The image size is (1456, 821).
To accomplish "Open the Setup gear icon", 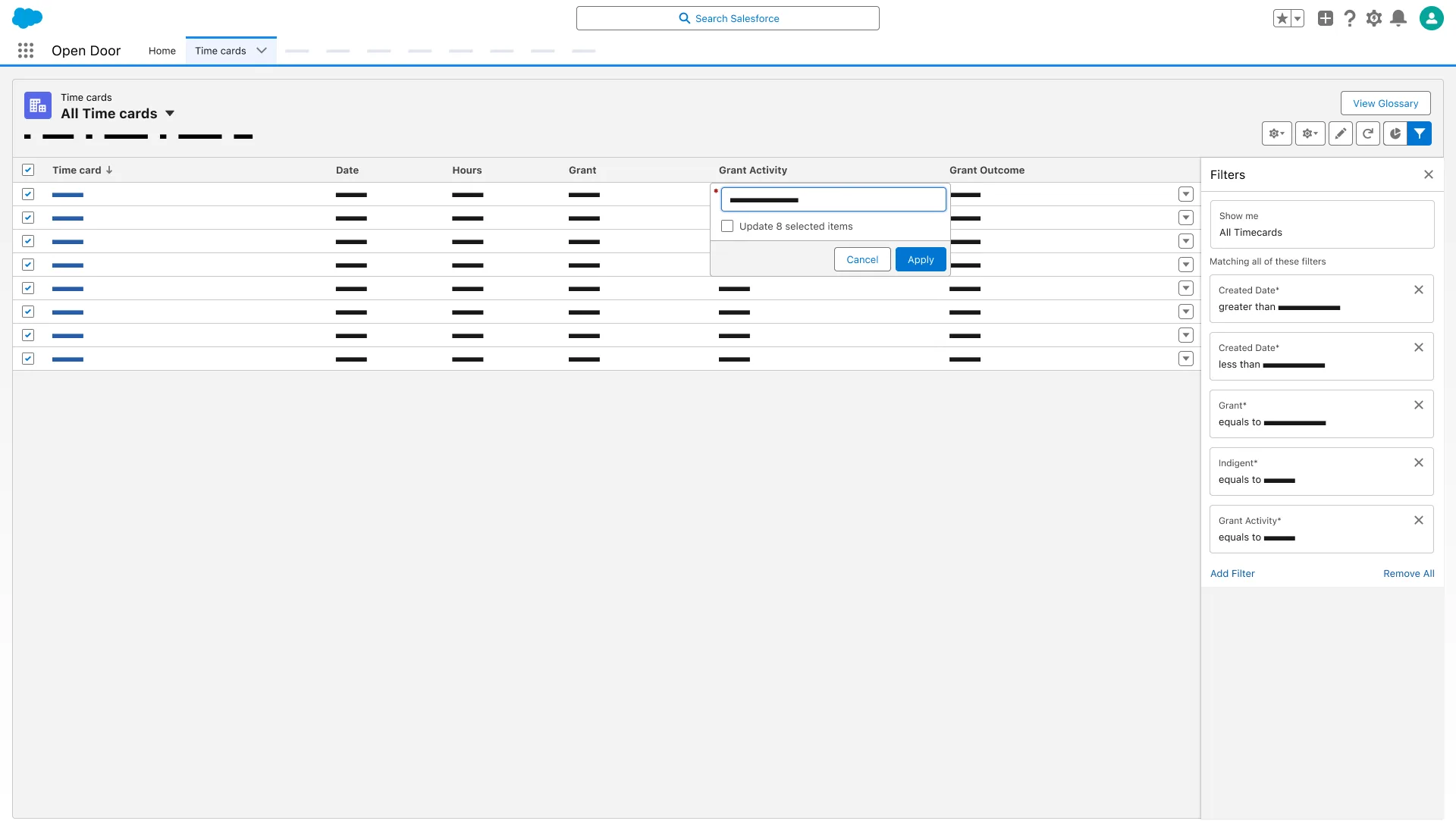I will (x=1374, y=18).
